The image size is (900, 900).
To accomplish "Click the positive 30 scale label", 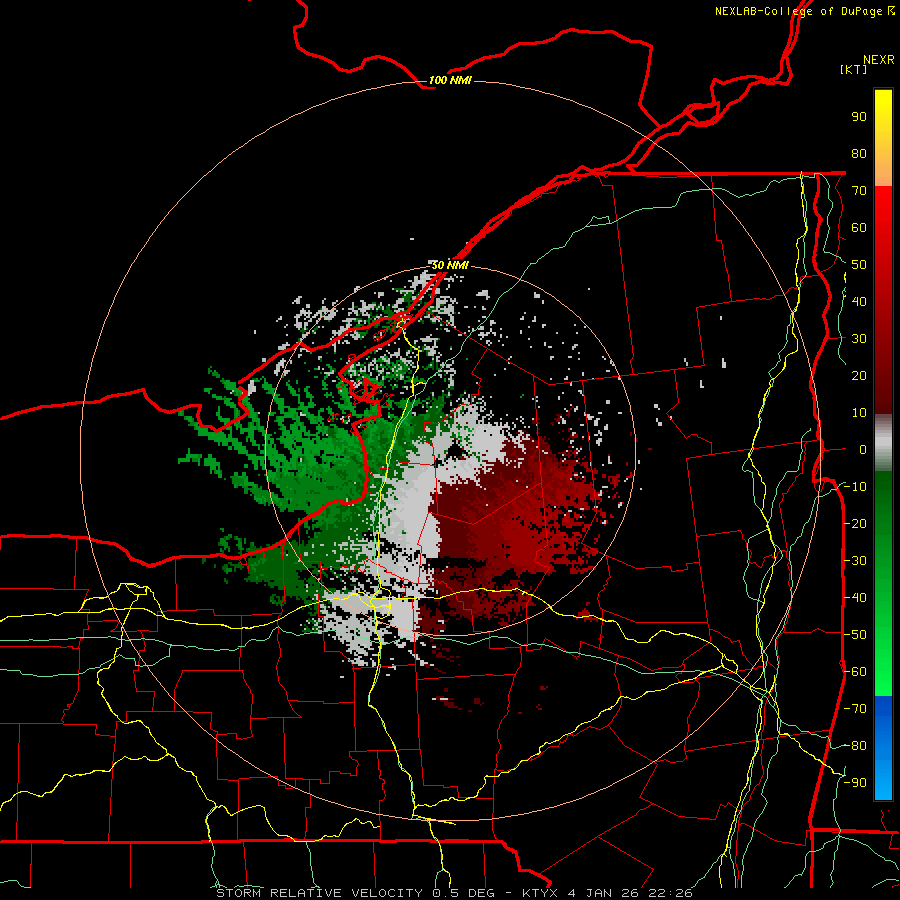I will tap(859, 339).
